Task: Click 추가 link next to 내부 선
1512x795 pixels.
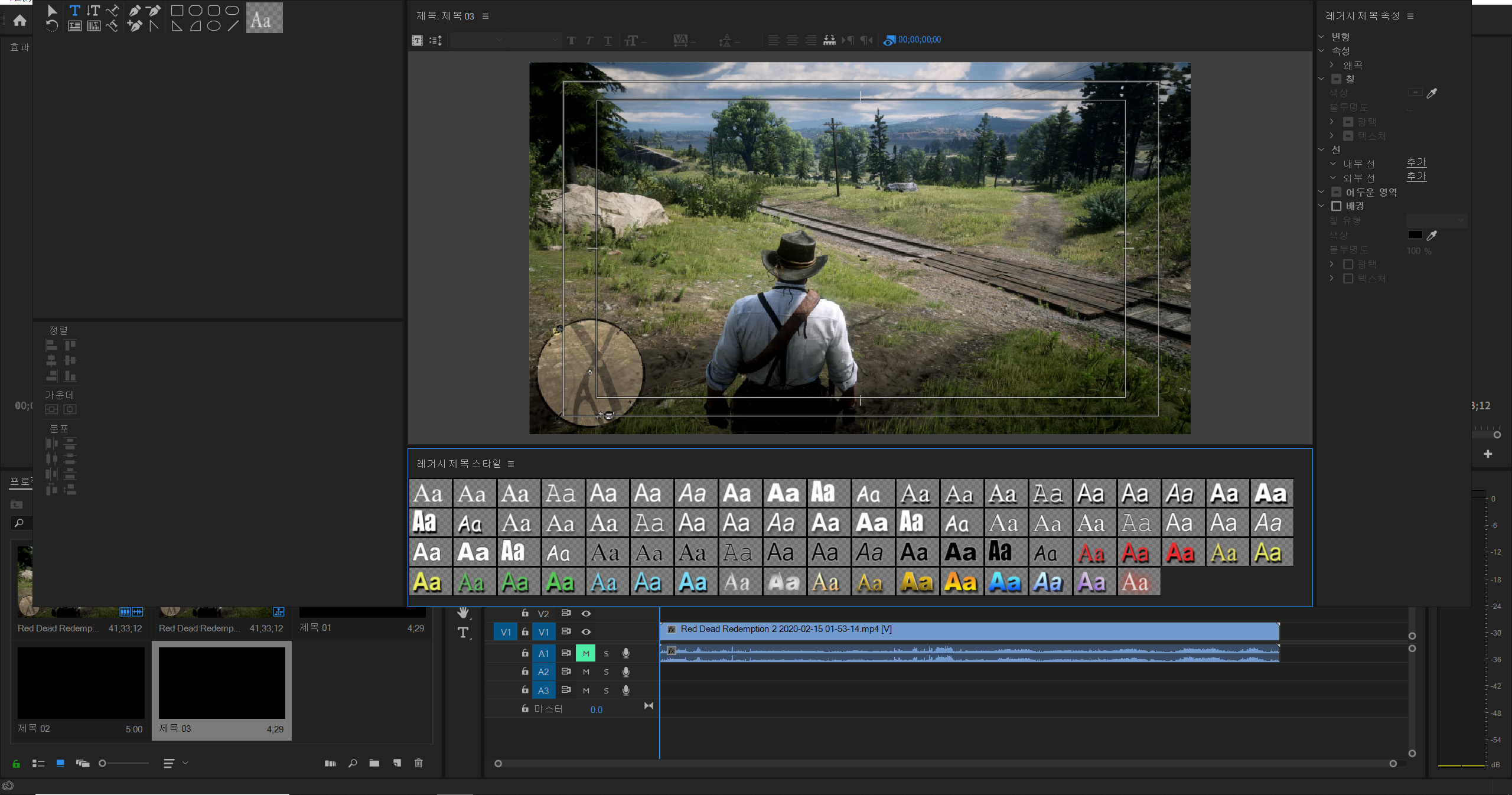Action: (x=1416, y=162)
